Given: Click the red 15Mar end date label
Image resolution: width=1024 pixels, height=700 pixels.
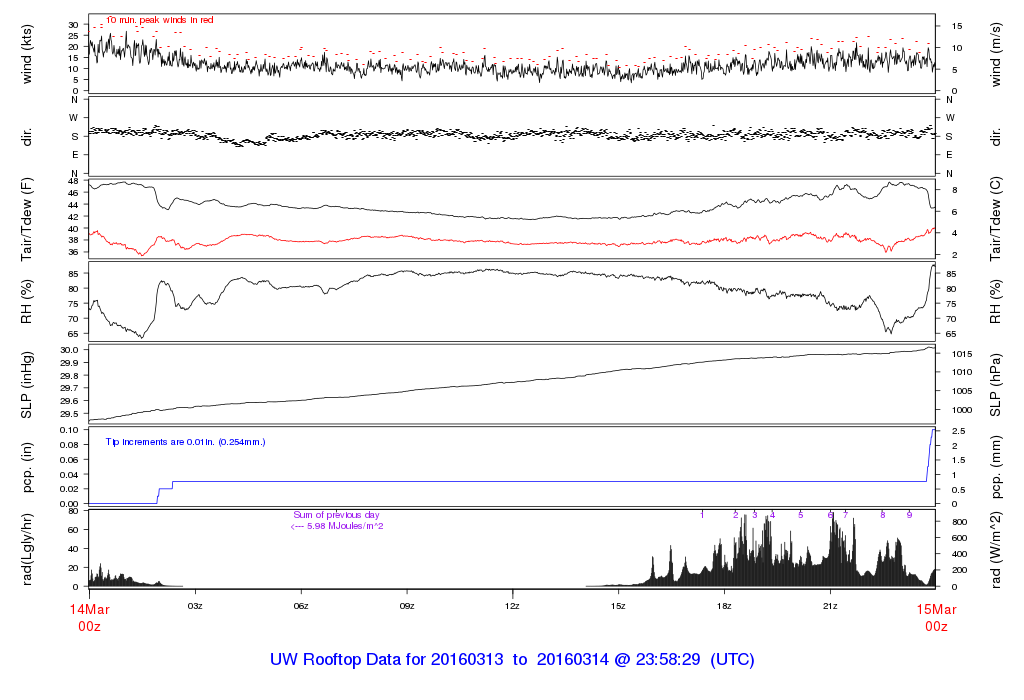Looking at the screenshot, I should pos(935,608).
